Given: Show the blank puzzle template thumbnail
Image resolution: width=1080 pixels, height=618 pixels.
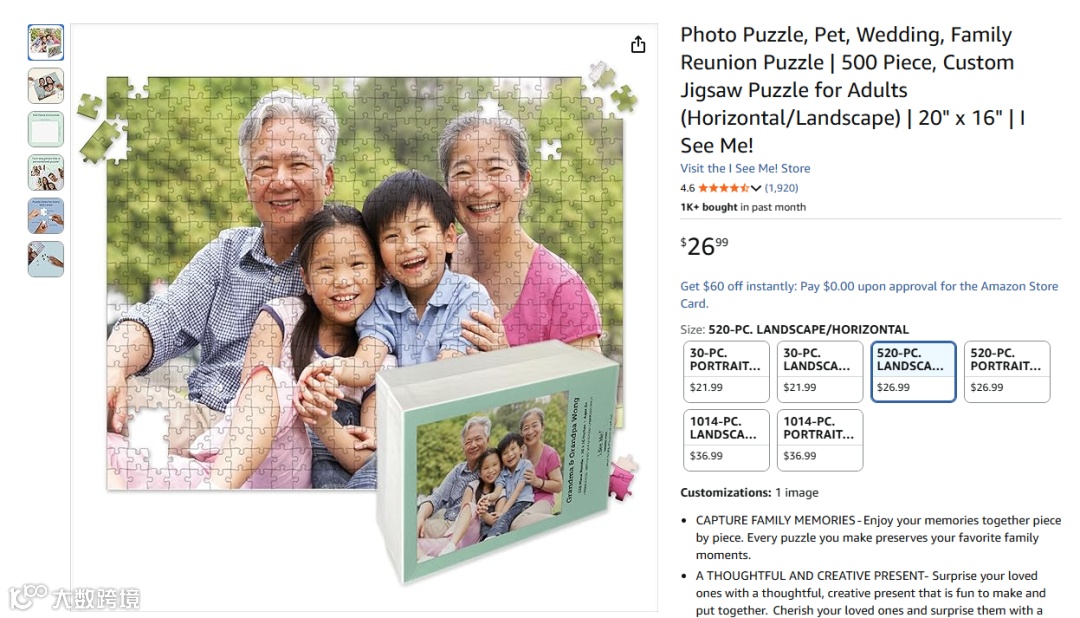Looking at the screenshot, I should [x=46, y=129].
